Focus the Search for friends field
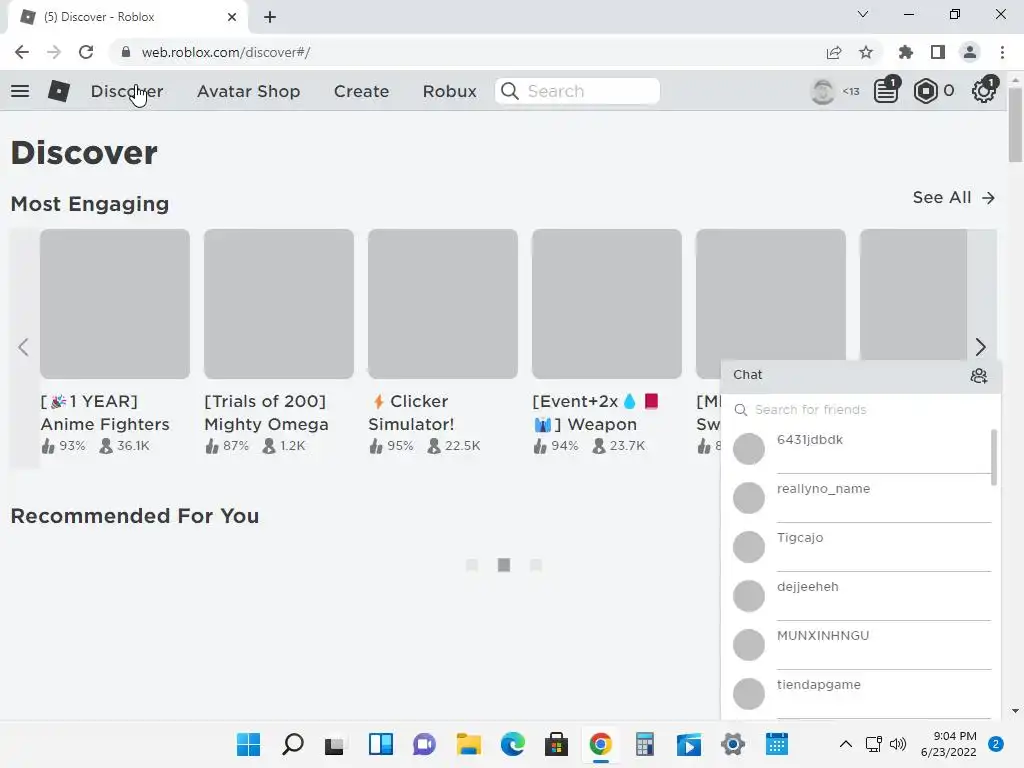 click(861, 409)
